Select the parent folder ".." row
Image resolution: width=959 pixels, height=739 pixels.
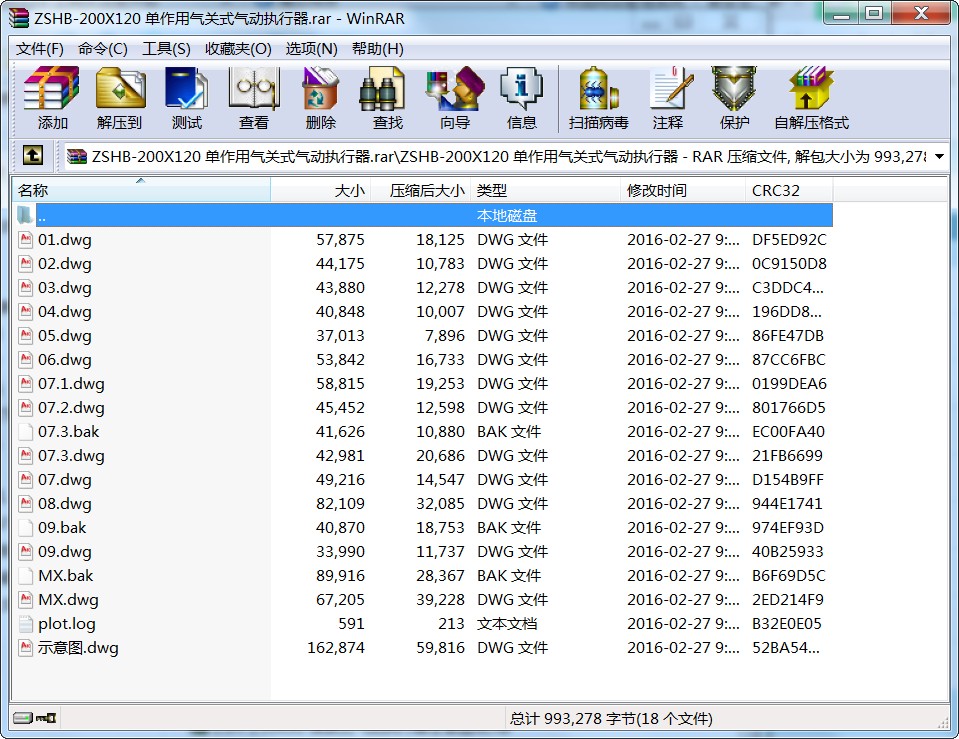point(42,216)
